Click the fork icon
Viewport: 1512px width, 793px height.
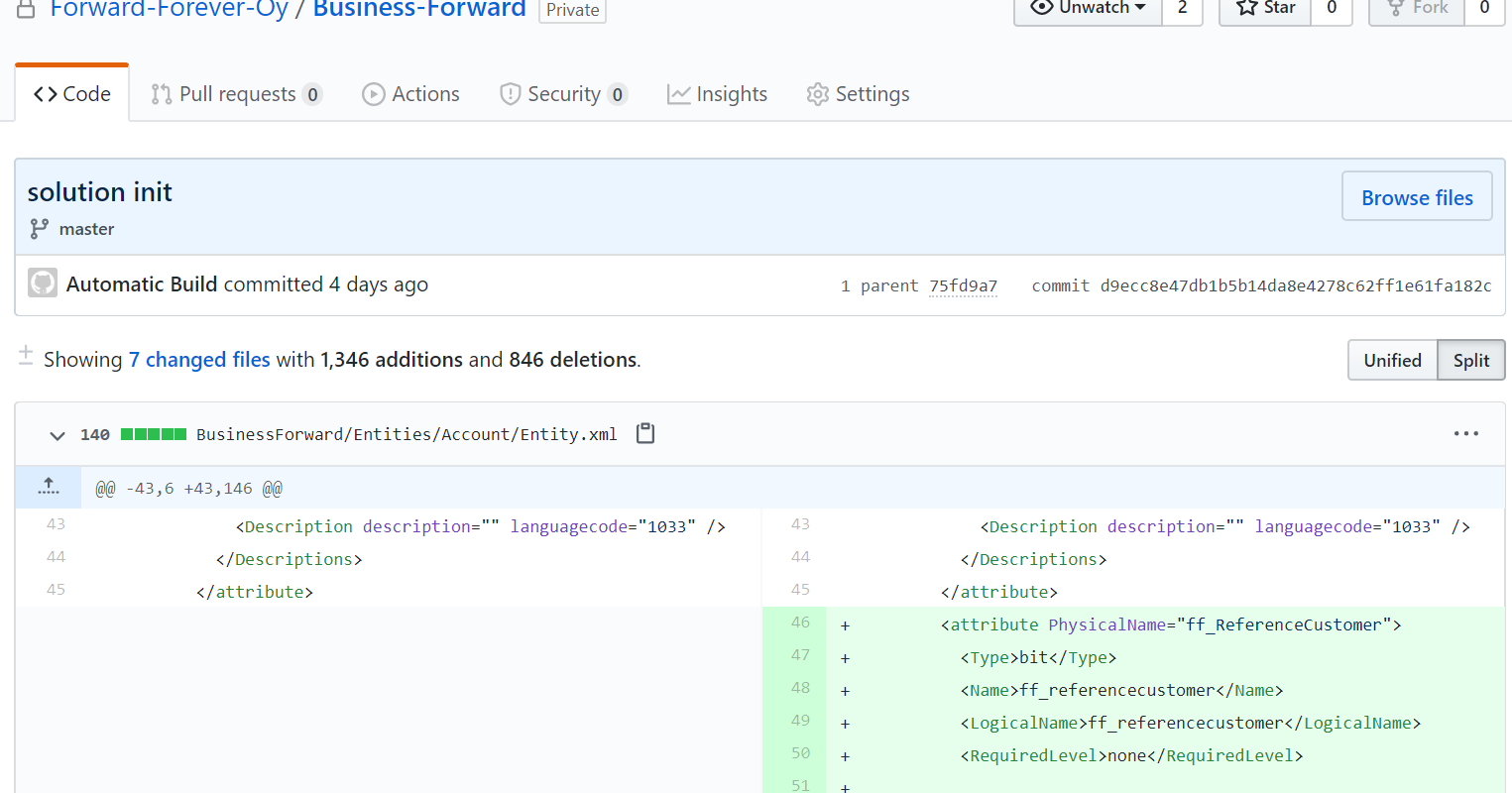coord(1396,8)
